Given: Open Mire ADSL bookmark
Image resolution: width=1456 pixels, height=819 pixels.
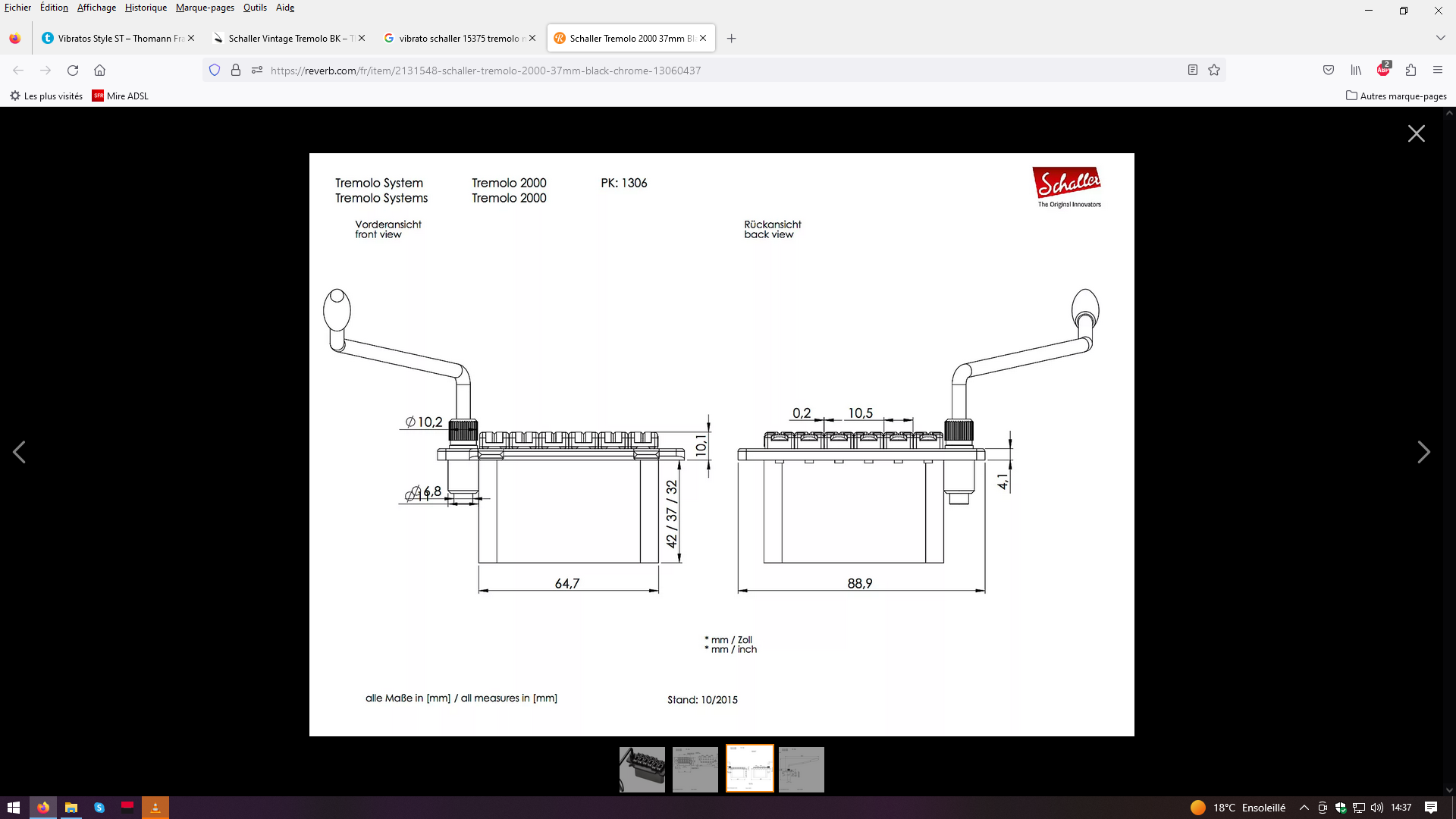Looking at the screenshot, I should (x=121, y=96).
